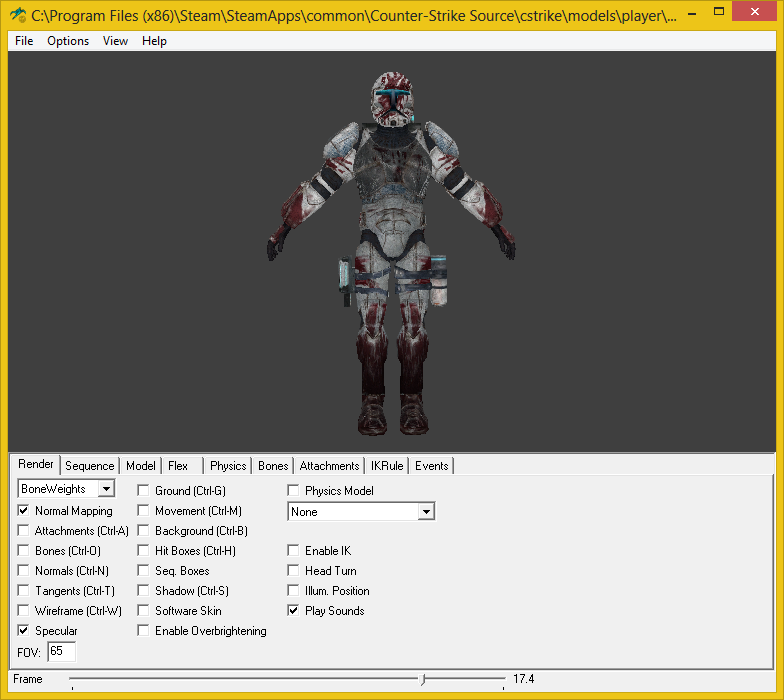The image size is (784, 700).
Task: Click the FOV input field showing 65
Action: click(x=62, y=652)
